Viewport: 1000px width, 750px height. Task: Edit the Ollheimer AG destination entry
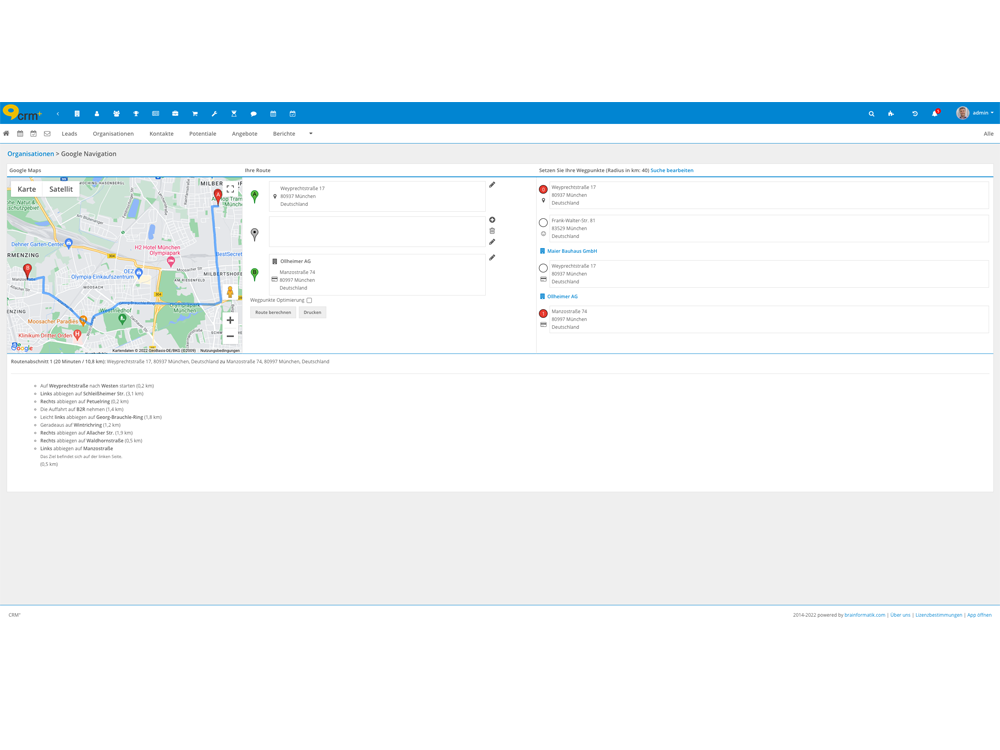[492, 258]
